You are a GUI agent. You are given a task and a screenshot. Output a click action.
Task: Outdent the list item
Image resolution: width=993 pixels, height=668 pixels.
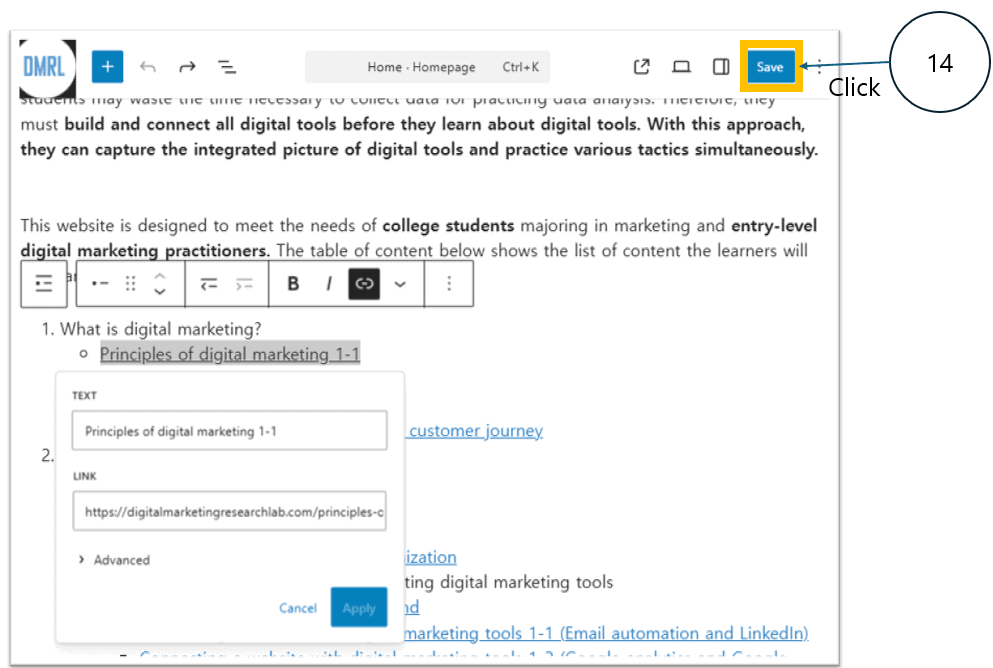(208, 284)
